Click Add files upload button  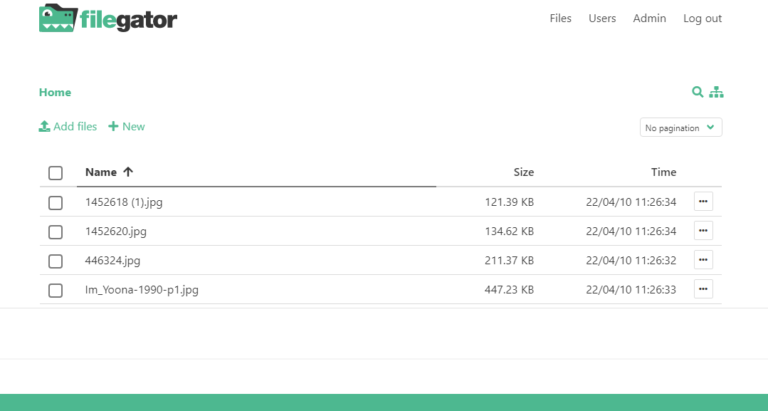click(x=68, y=126)
